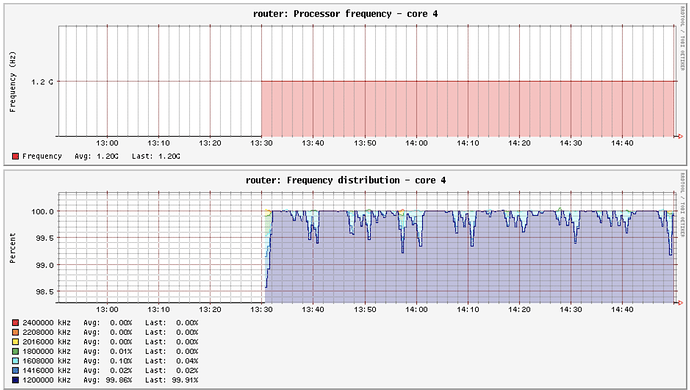Screen dimensions: 690x390
Task: Click the 100.0 y-axis value
Action: click(42, 212)
